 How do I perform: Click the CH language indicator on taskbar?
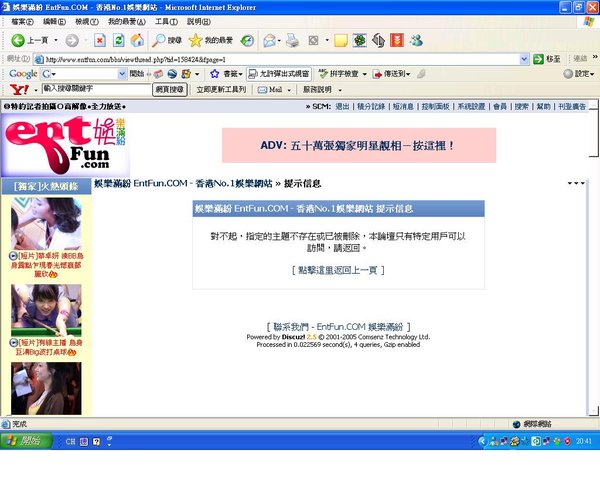(x=70, y=441)
